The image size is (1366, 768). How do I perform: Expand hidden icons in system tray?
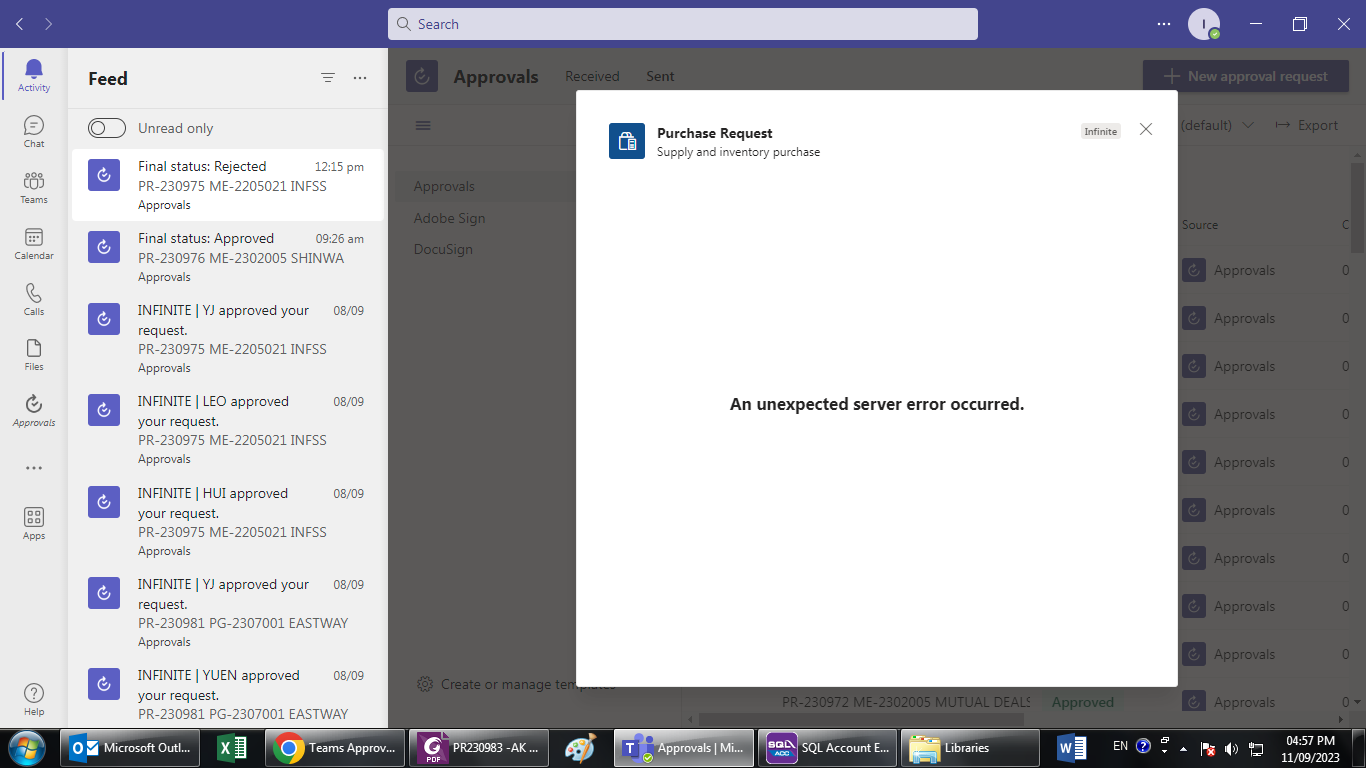pyautogui.click(x=1183, y=747)
